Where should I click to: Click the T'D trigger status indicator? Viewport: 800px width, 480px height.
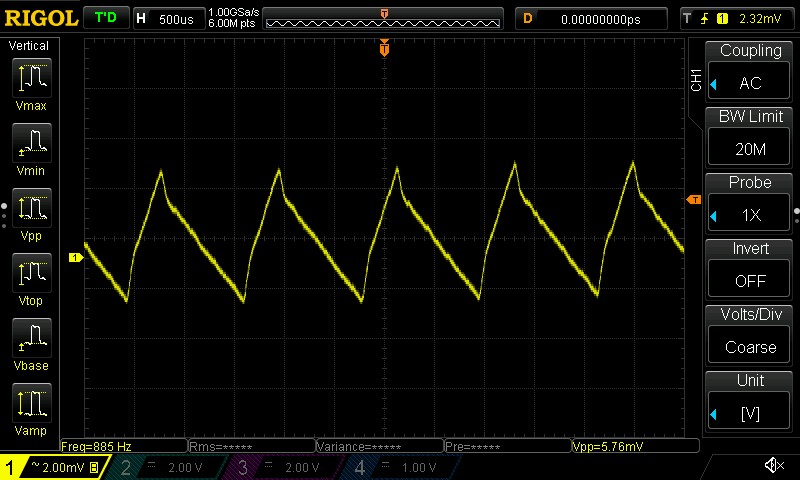coord(106,18)
